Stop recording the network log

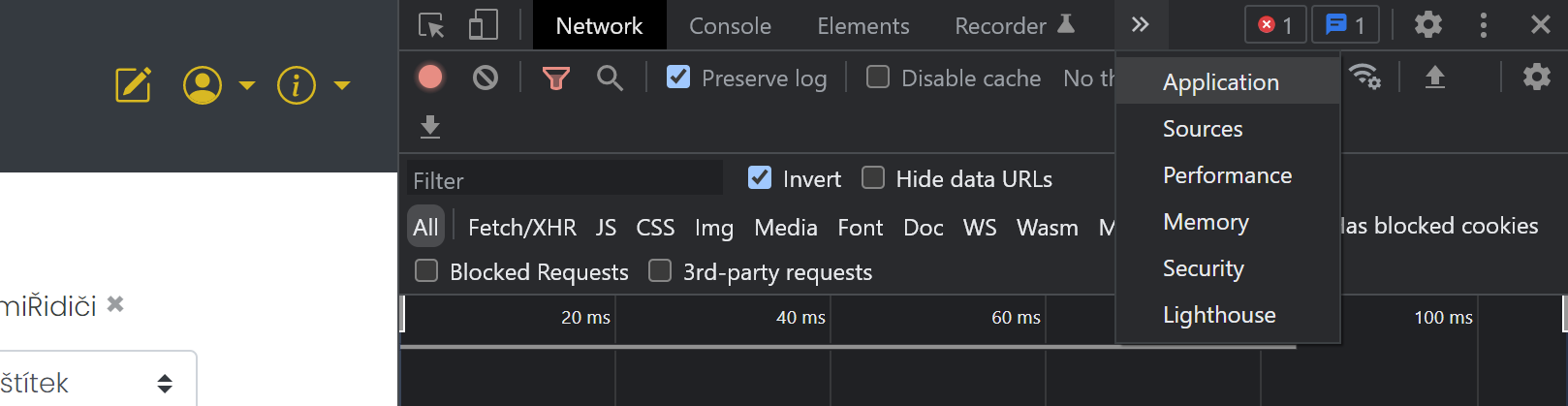[430, 78]
